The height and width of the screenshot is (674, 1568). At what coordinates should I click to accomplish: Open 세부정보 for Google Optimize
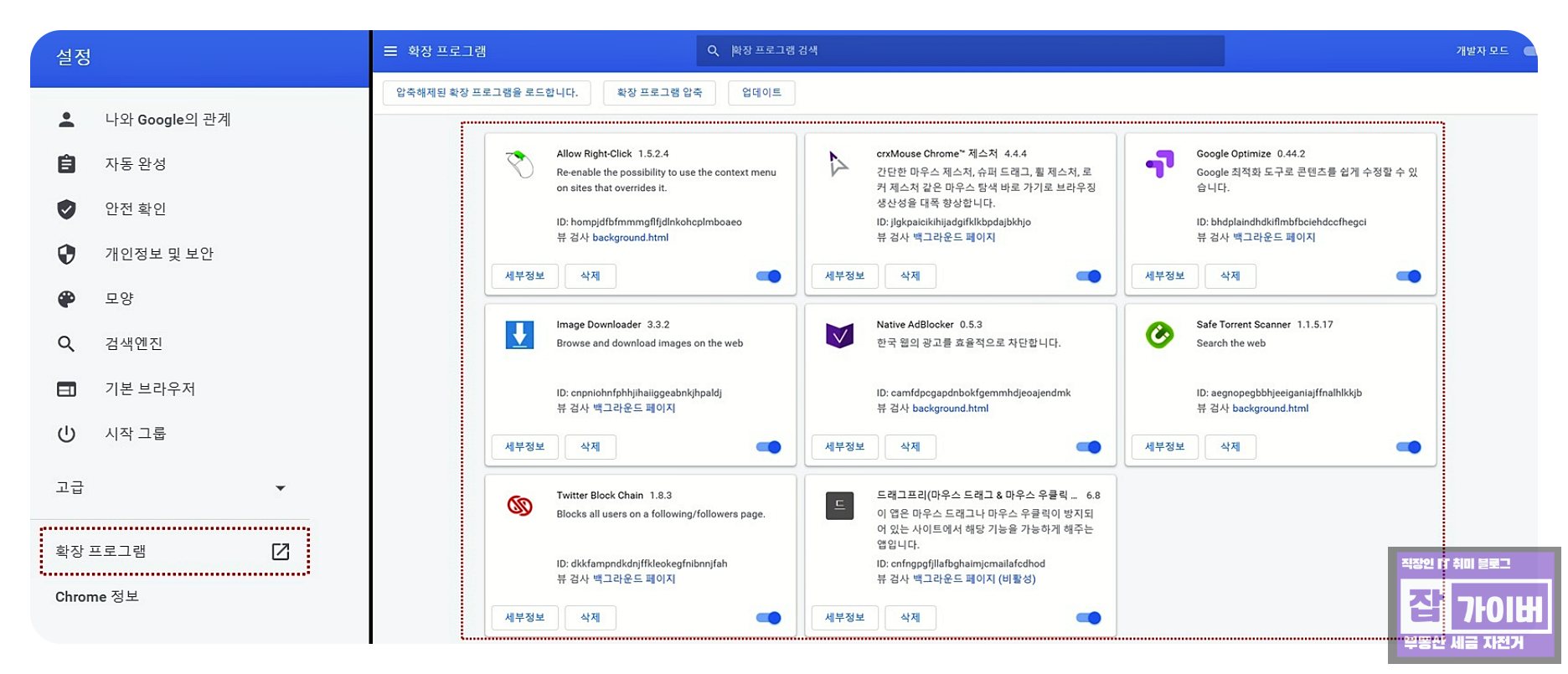(1165, 276)
